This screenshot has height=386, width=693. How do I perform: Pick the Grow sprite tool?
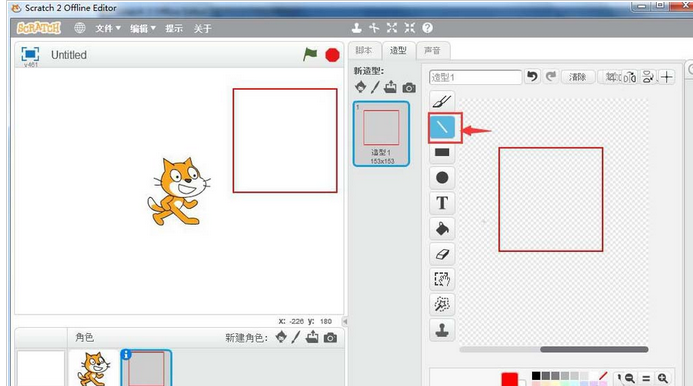click(392, 28)
